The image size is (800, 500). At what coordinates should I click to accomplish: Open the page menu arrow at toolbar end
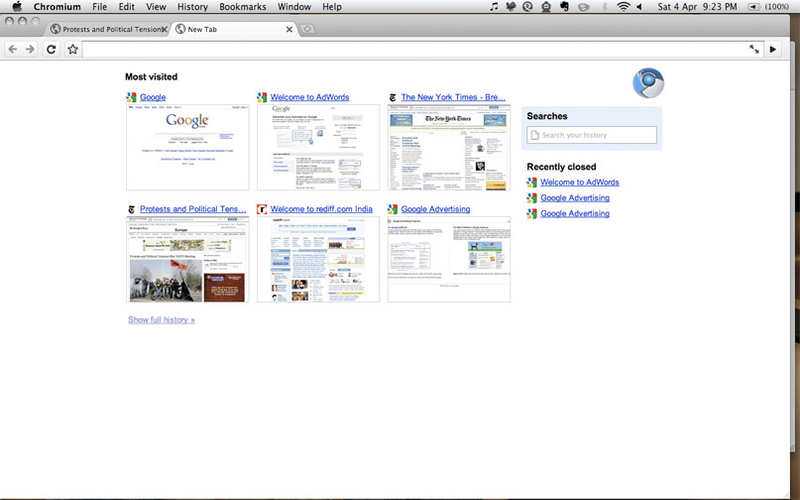point(773,49)
